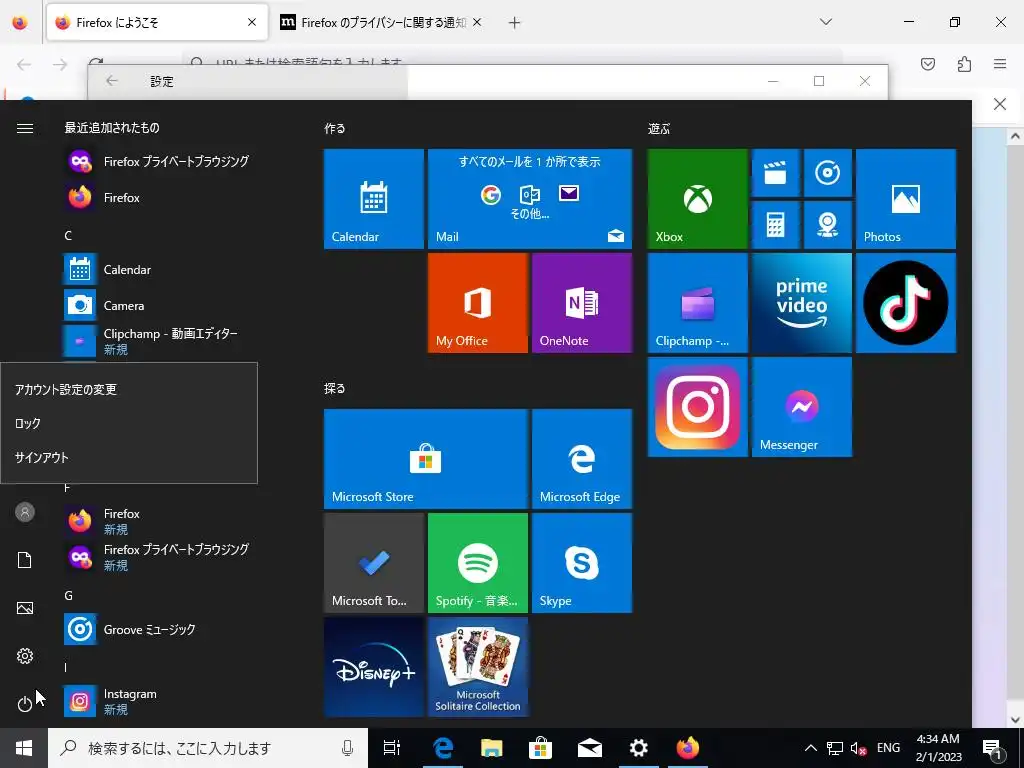
Task: Open the Messenger tile
Action: click(801, 407)
